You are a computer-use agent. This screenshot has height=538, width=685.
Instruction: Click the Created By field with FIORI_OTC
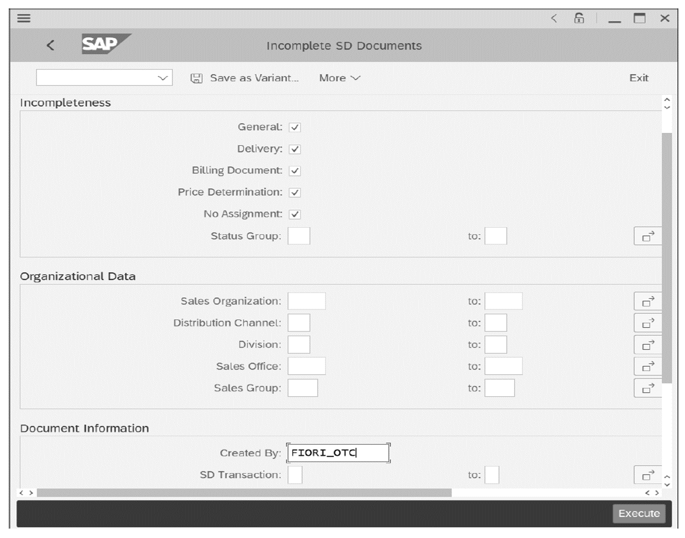click(x=338, y=453)
